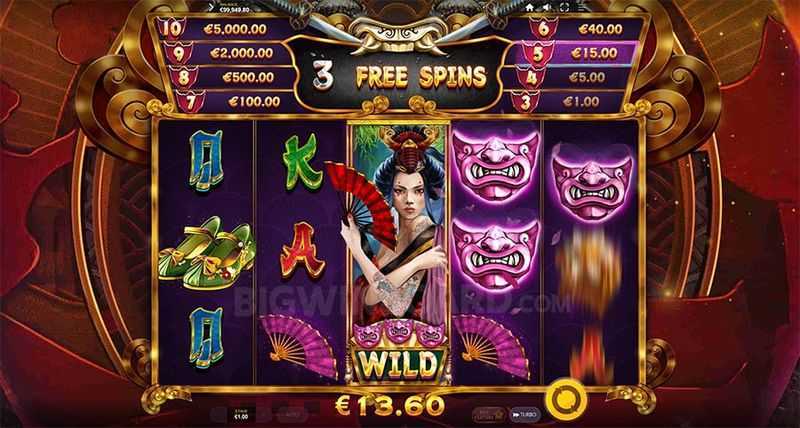Toggle fullscreen with the top bar icon
The height and width of the screenshot is (428, 800).
pos(564,7)
